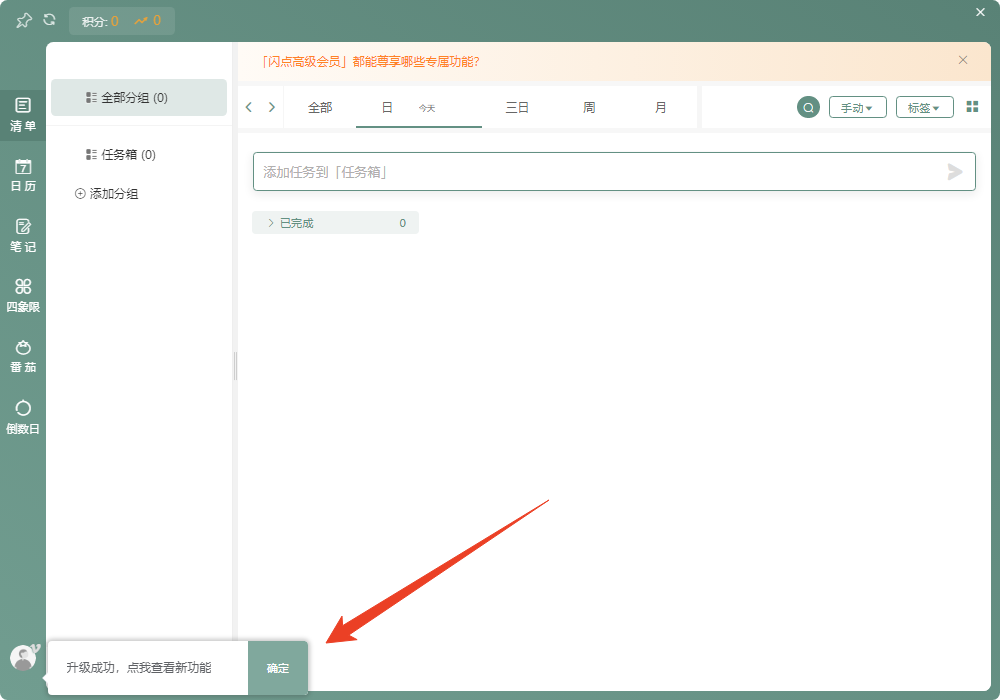Viewport: 1000px width, 700px height.
Task: Click the sync refresh icon
Action: tap(47, 18)
